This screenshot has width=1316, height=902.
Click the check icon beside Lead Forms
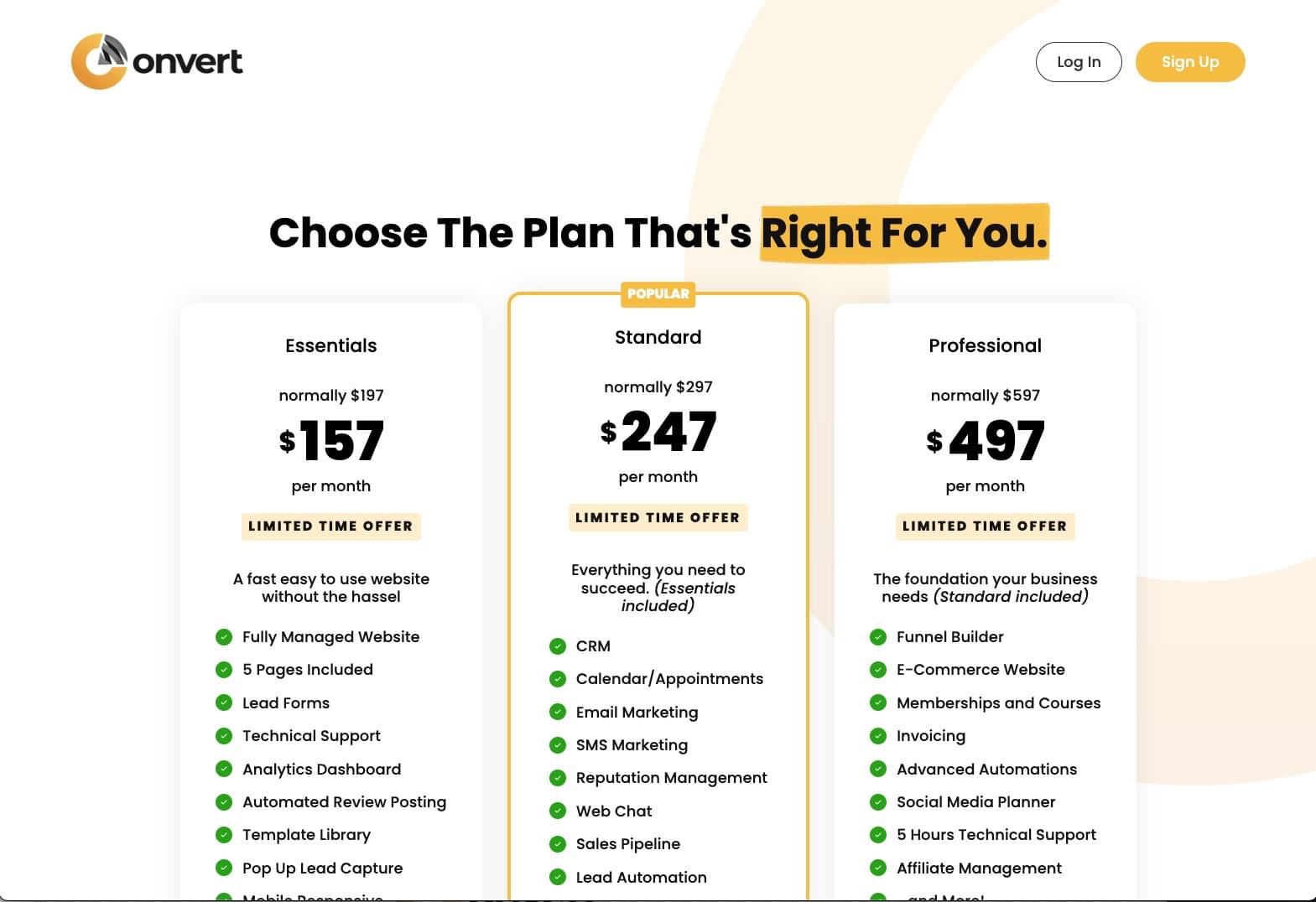point(224,702)
